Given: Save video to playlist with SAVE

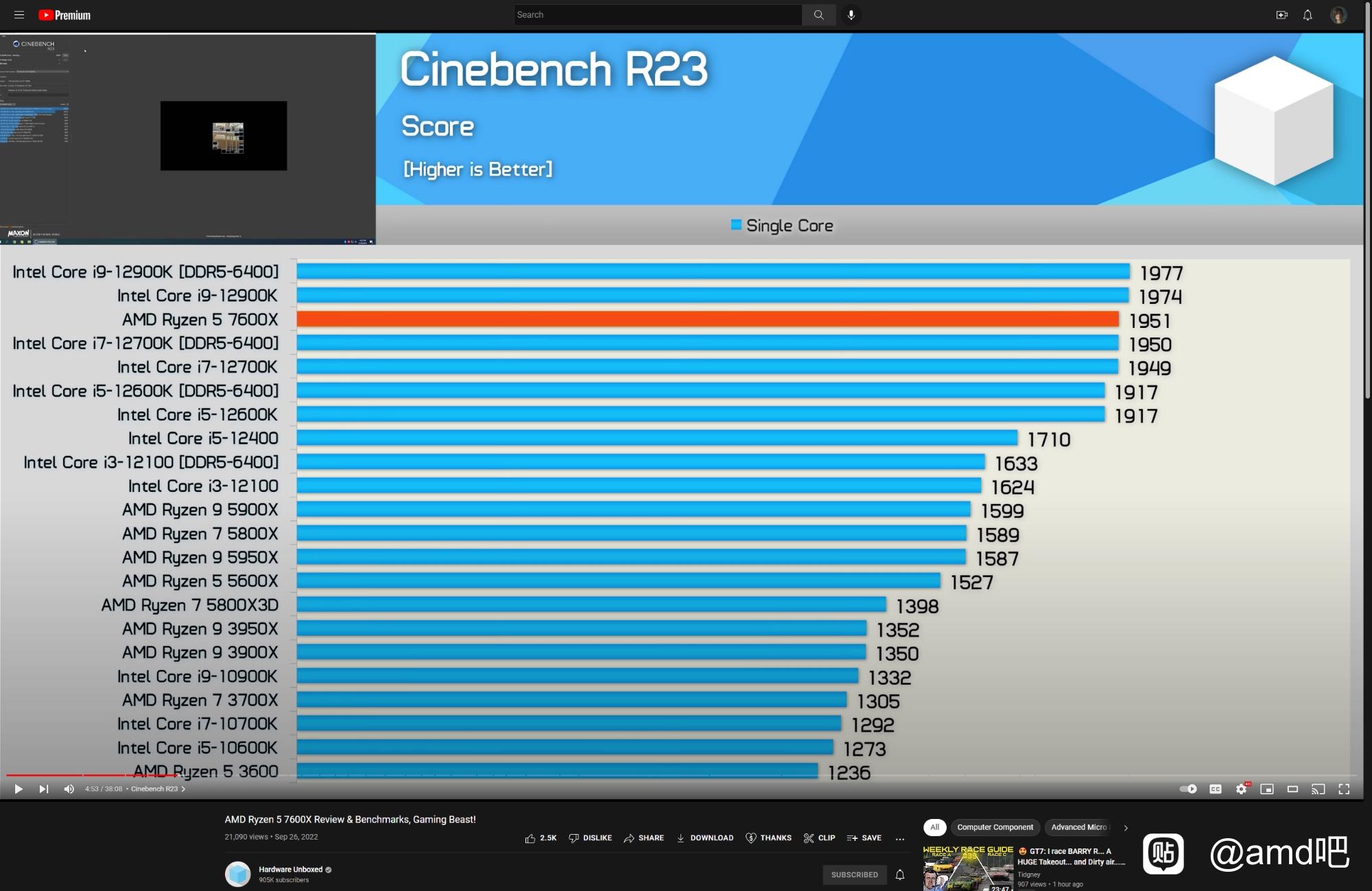Looking at the screenshot, I should pyautogui.click(x=864, y=838).
